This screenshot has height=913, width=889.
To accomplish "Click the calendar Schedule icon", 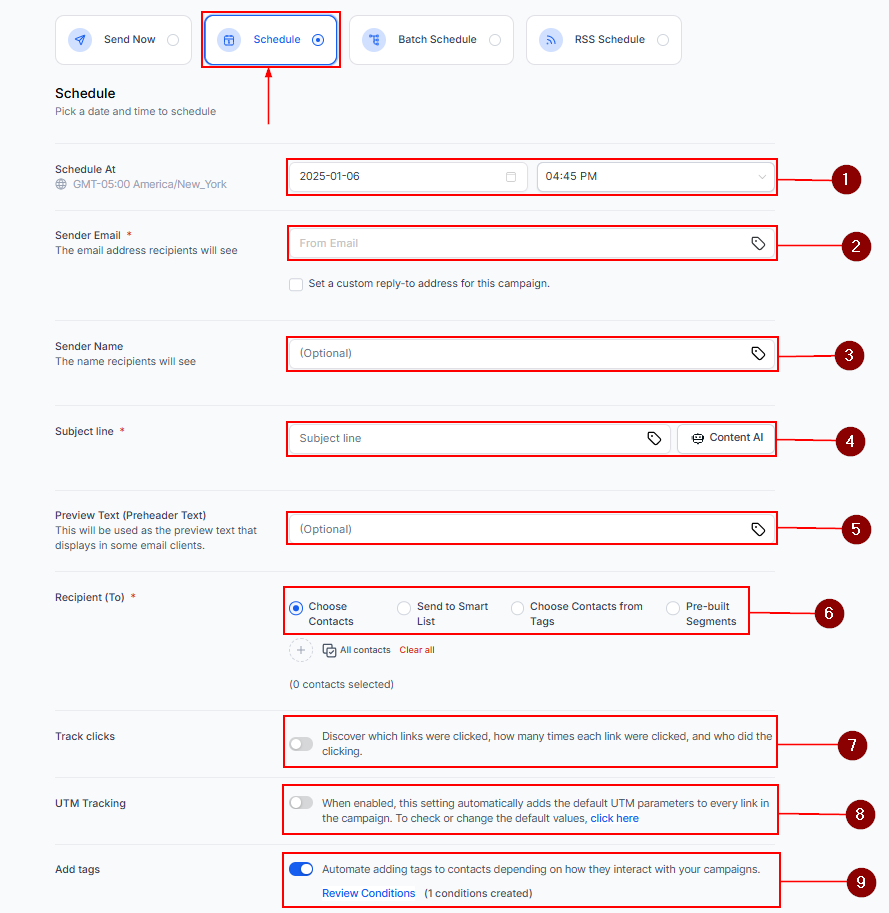I will click(x=229, y=40).
